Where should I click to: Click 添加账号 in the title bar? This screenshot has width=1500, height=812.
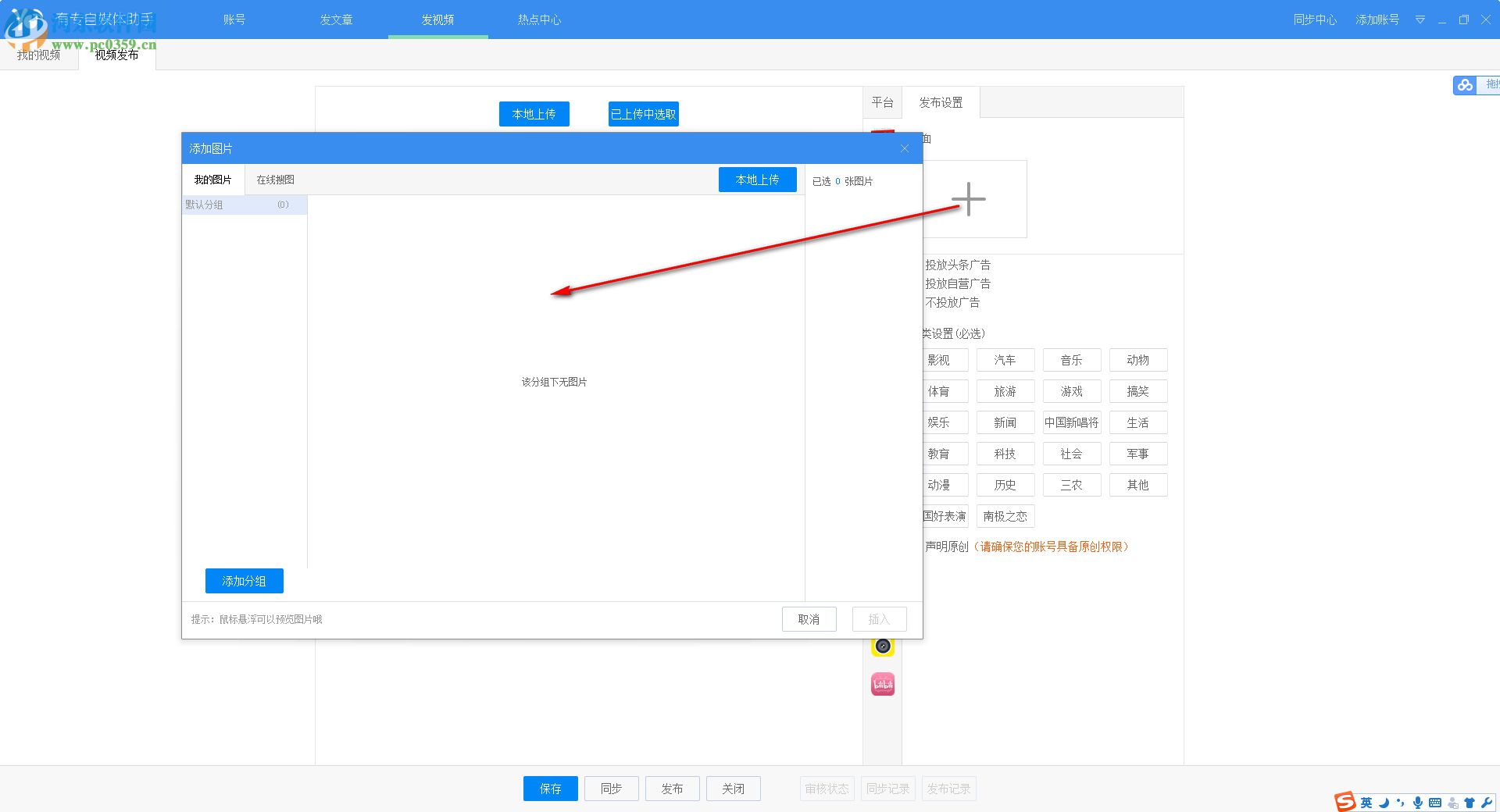pos(1378,20)
